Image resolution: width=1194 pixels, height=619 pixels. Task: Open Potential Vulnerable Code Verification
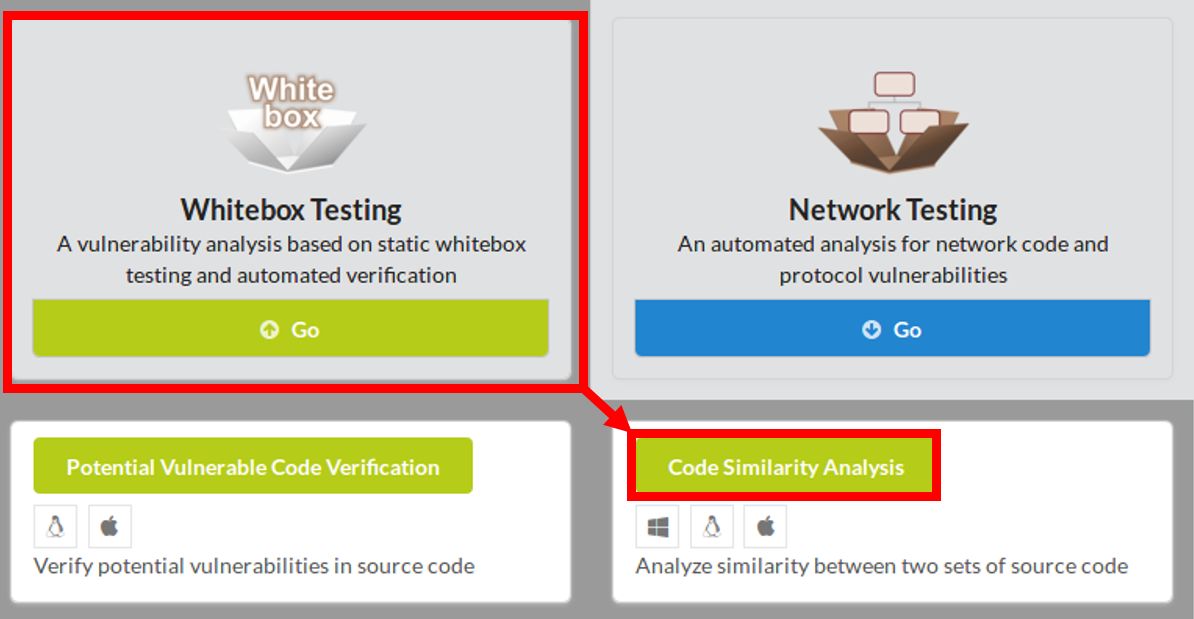(x=253, y=467)
